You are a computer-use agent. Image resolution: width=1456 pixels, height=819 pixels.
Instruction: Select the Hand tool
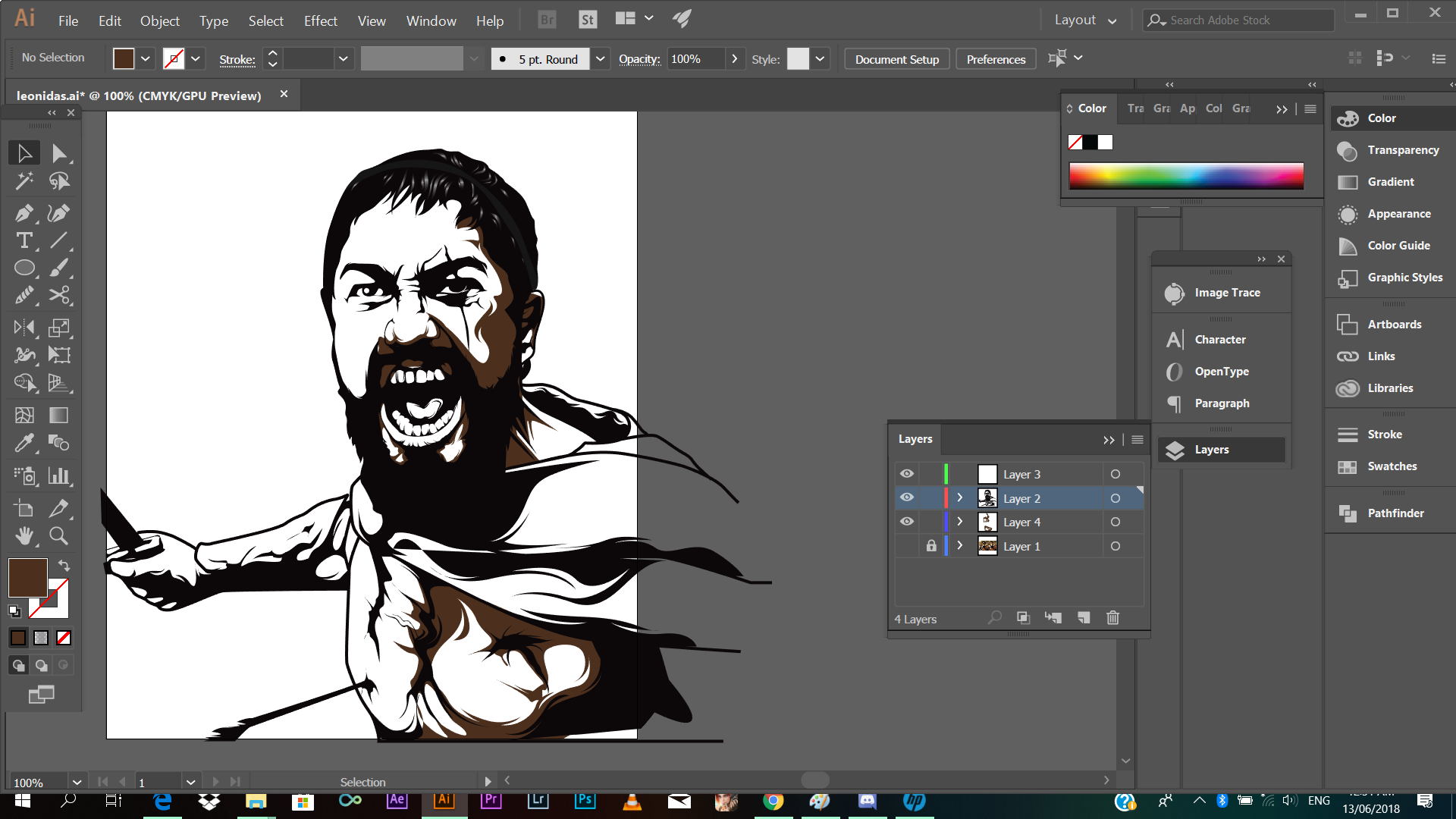(x=24, y=536)
